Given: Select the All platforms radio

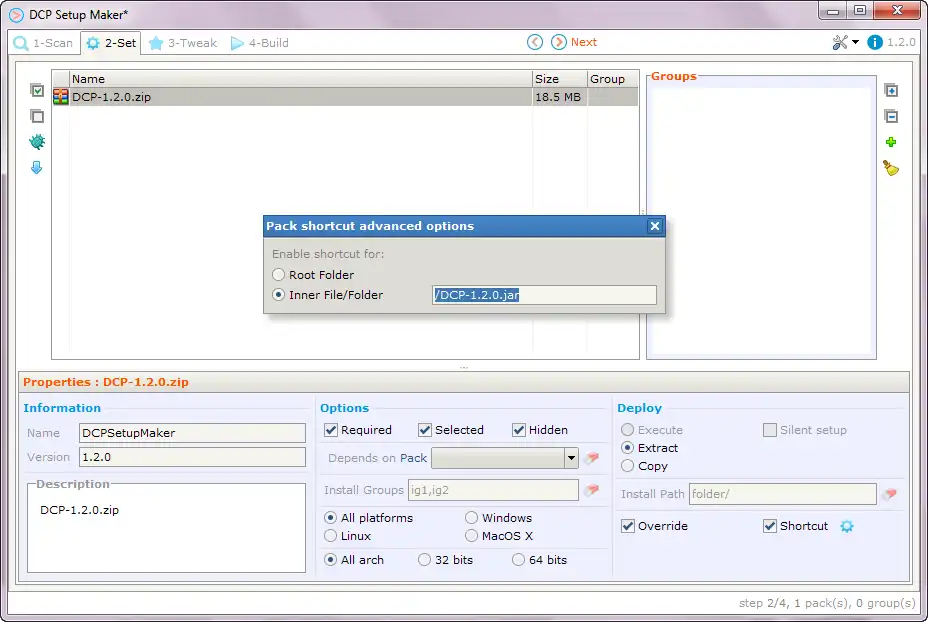Looking at the screenshot, I should click(331, 518).
